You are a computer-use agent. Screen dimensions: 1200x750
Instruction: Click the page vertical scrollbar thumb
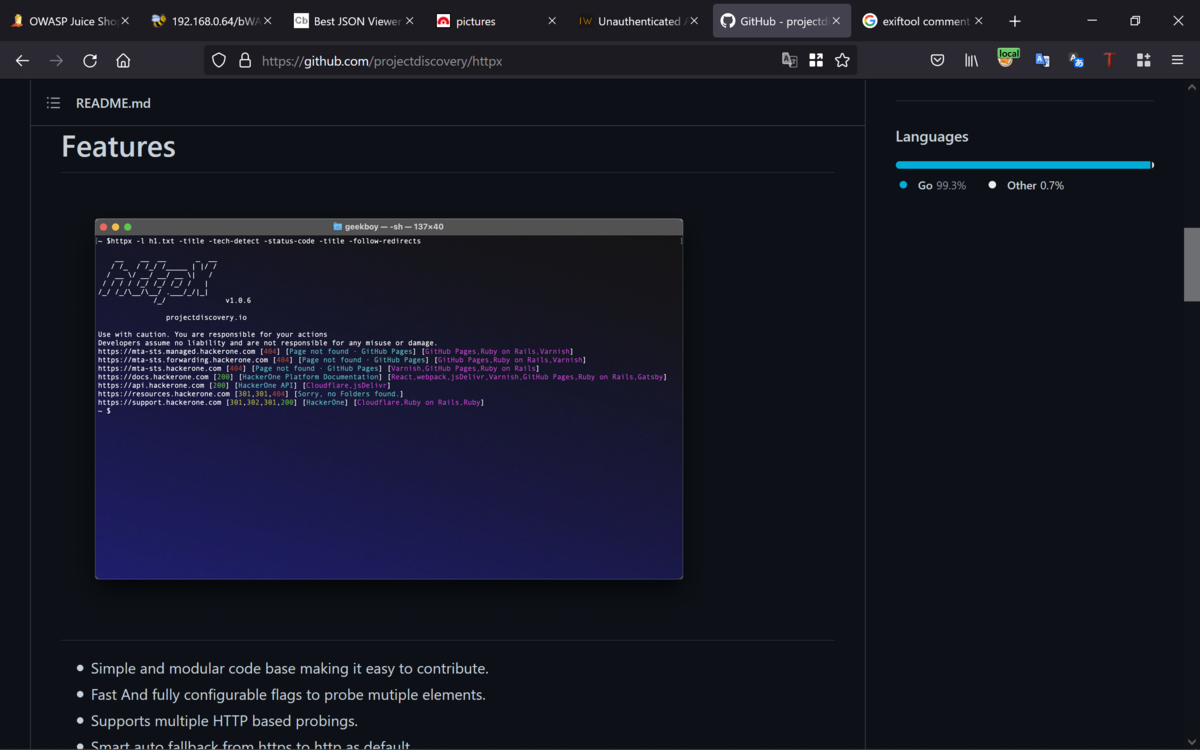click(1192, 264)
